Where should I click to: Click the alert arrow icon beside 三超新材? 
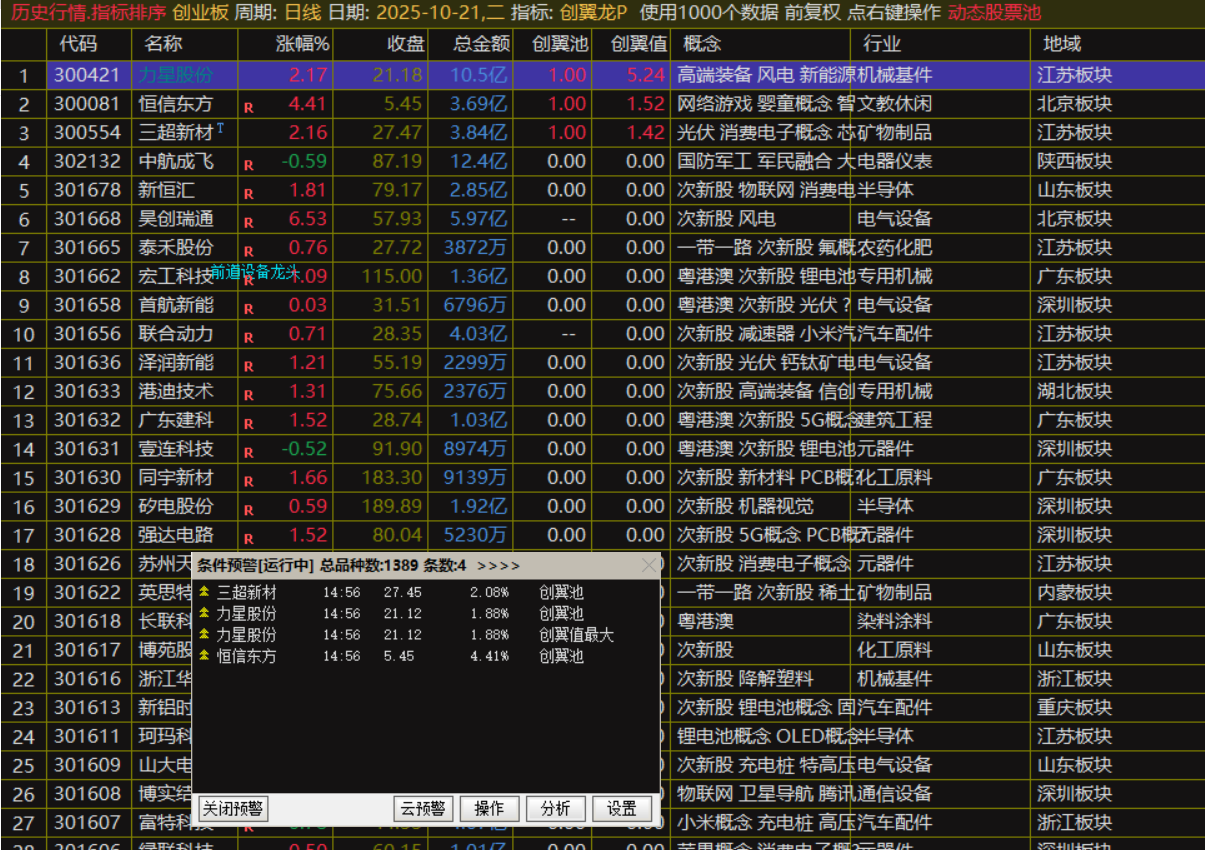click(205, 593)
